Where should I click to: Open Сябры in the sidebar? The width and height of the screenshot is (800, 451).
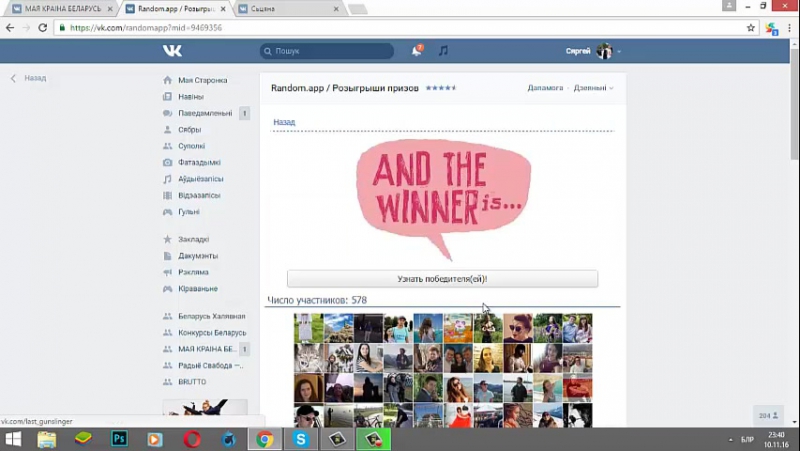189,130
